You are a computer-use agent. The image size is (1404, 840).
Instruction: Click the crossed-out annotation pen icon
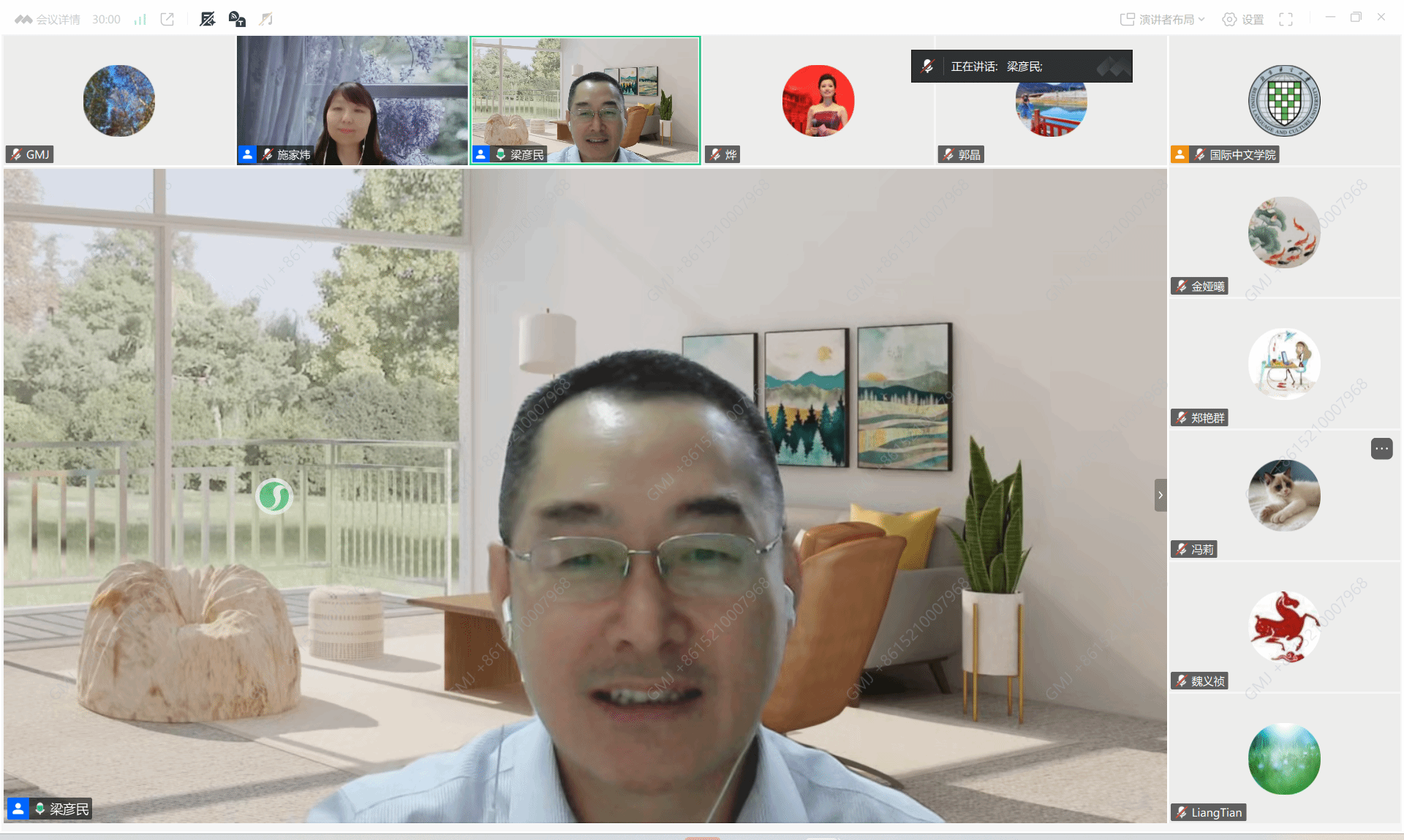point(208,19)
